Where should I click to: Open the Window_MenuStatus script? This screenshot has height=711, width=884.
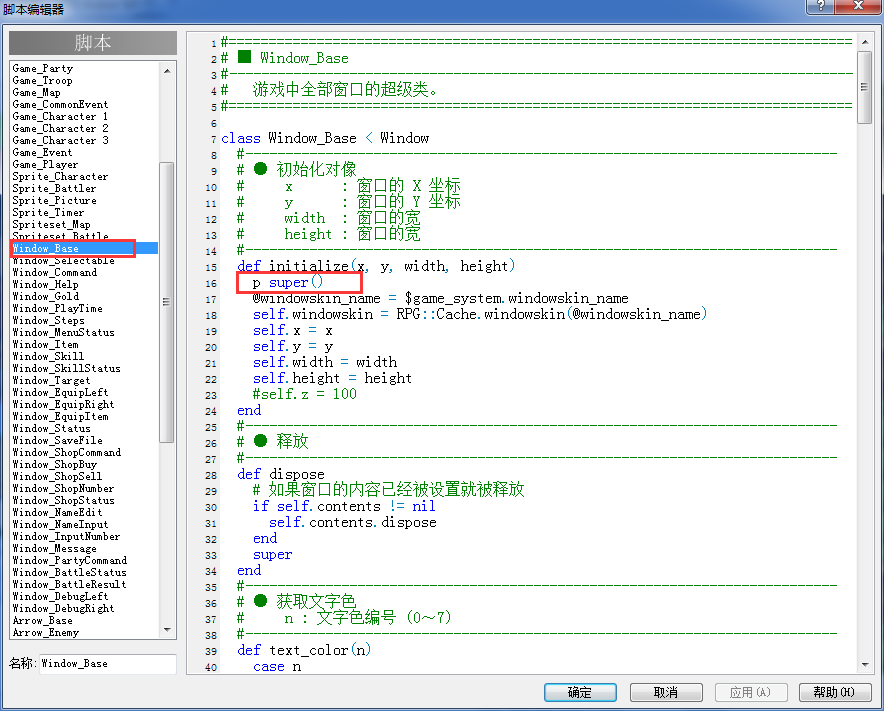coord(64,332)
